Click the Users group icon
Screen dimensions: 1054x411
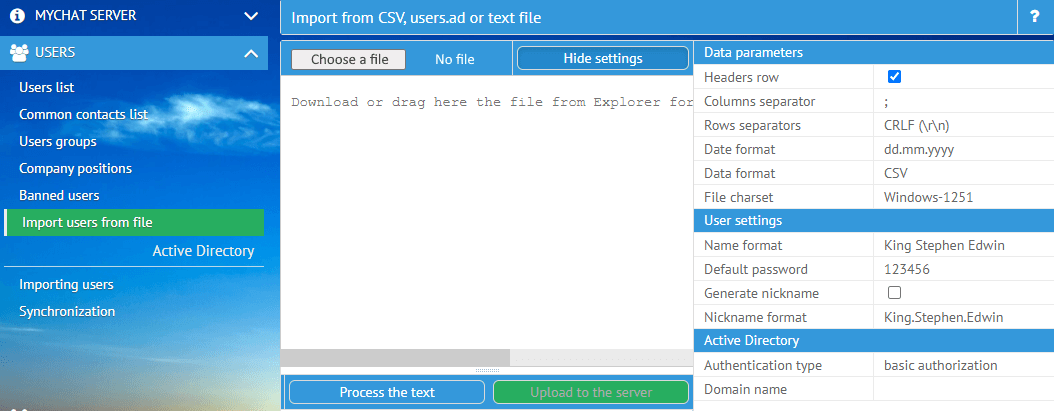(18, 52)
